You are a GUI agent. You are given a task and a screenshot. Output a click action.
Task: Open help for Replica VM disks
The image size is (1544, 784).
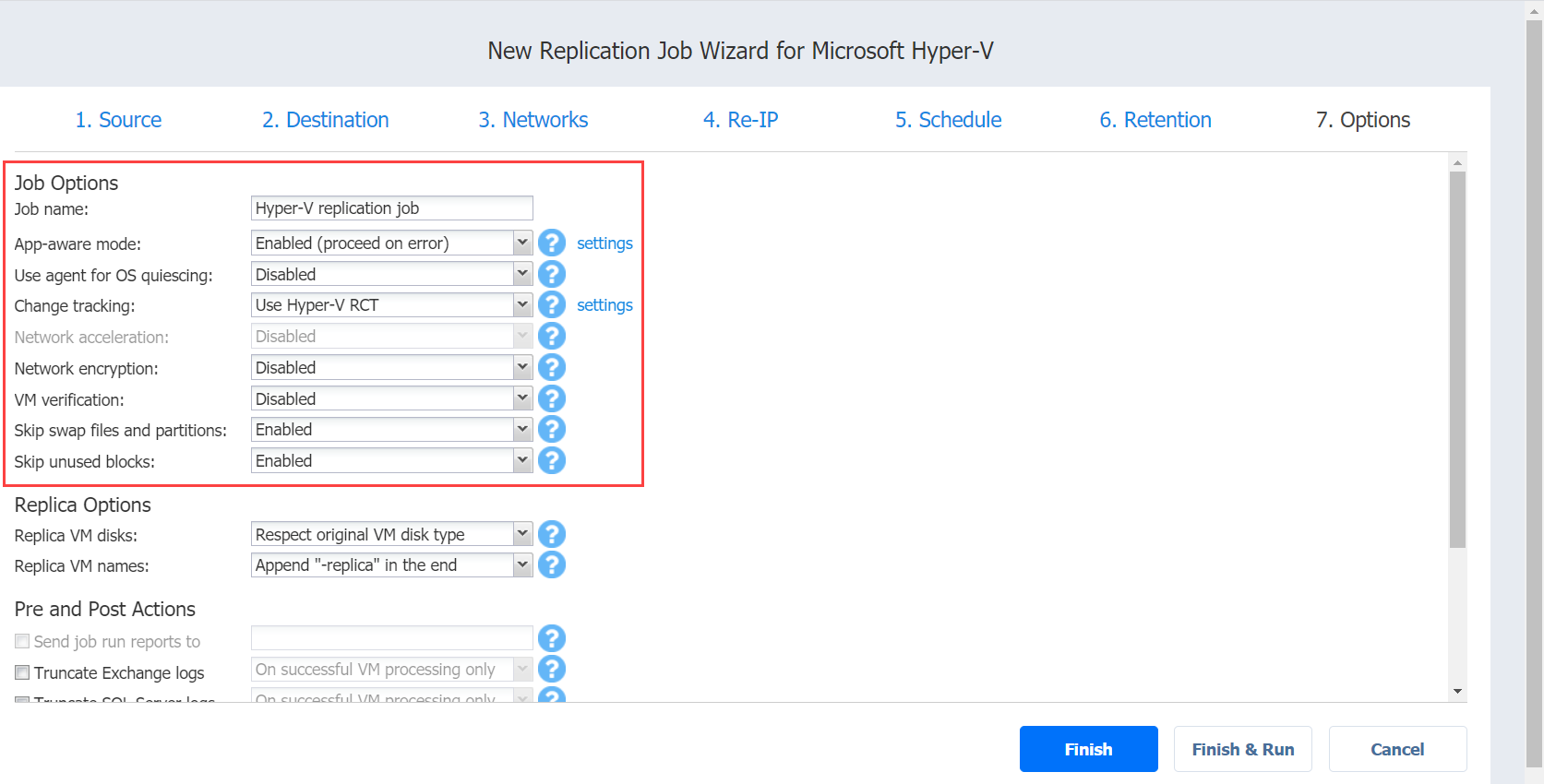pyautogui.click(x=552, y=534)
